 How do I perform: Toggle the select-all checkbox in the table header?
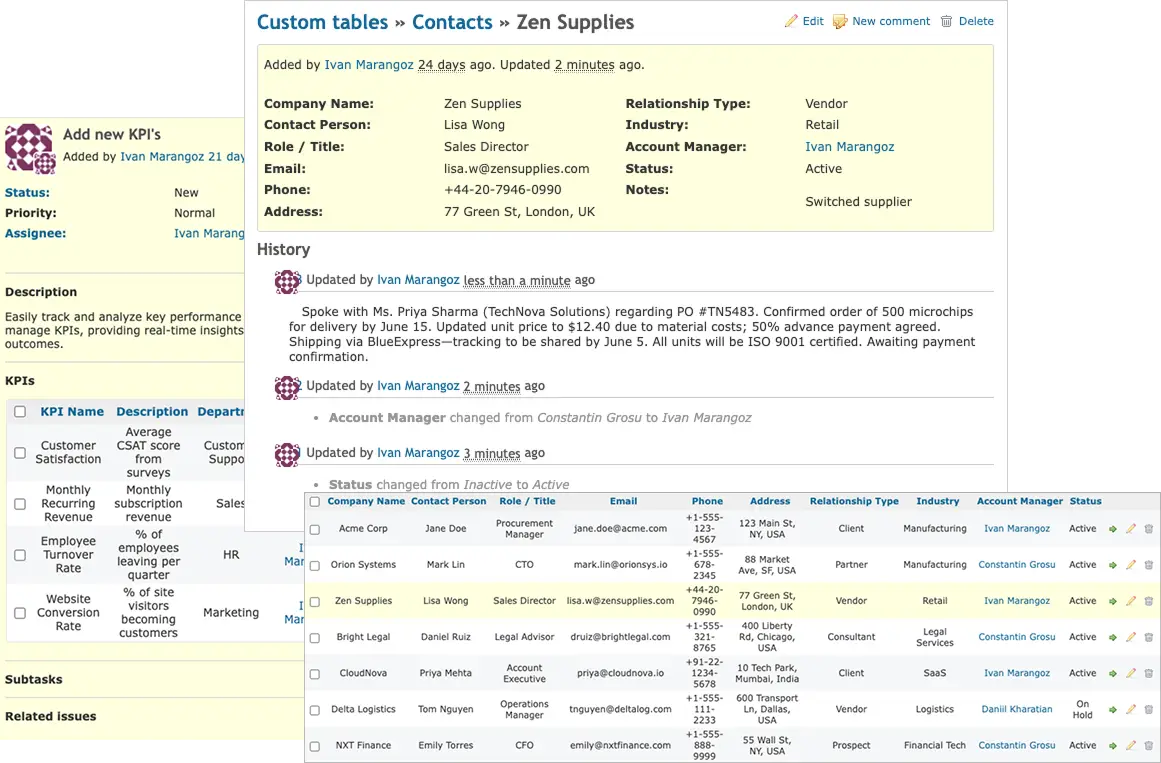[x=314, y=501]
